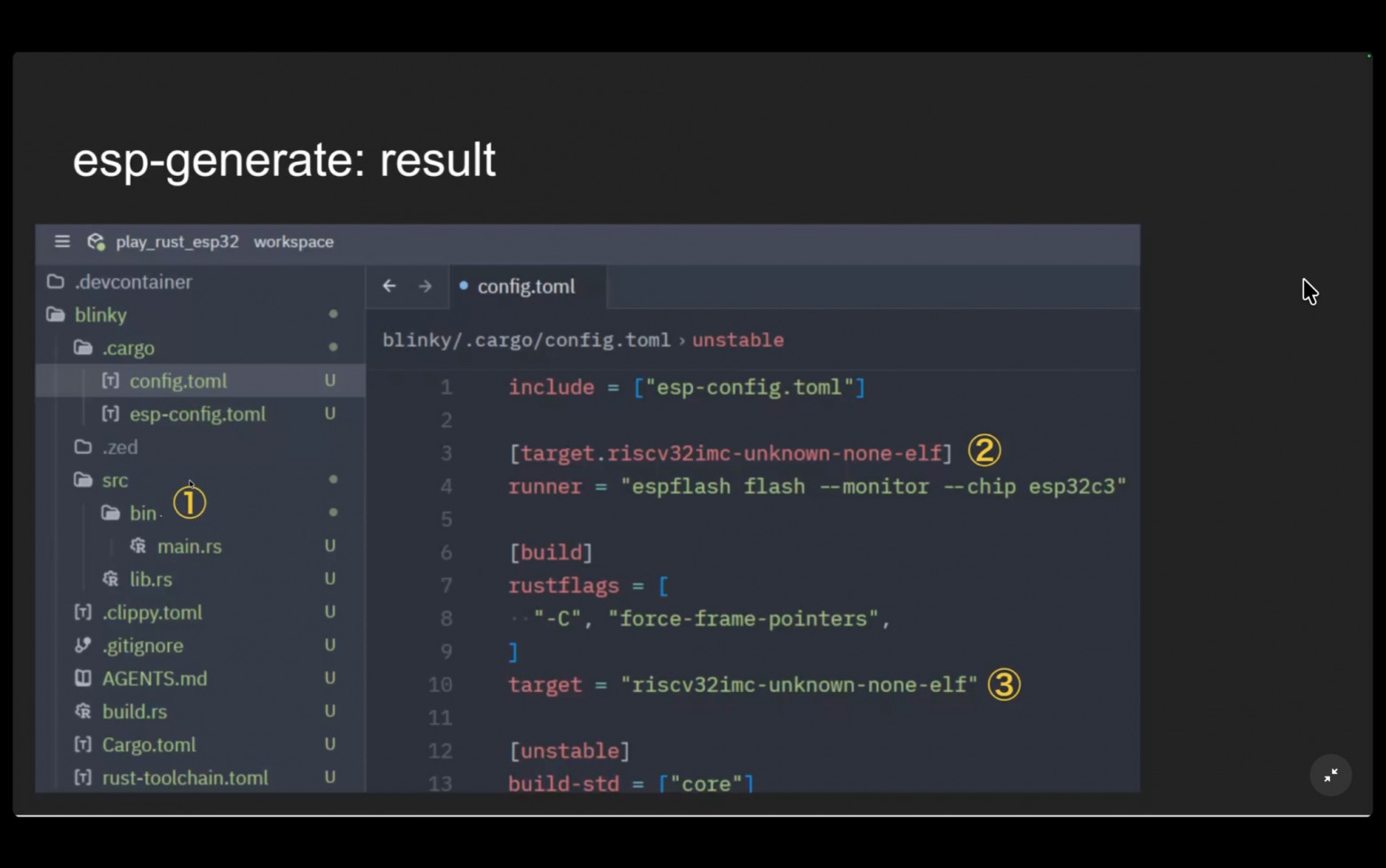Screen dimensions: 1386x868
Task: Click the [target.riscv32imc-unknown-none-elf] section header
Action: pos(730,454)
